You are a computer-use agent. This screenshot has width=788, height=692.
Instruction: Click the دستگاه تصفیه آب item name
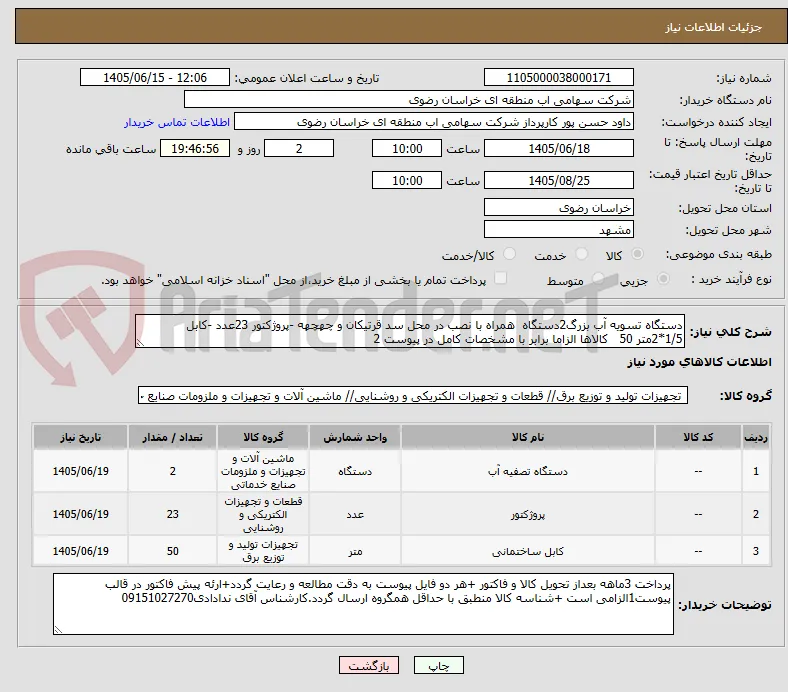pyautogui.click(x=528, y=471)
